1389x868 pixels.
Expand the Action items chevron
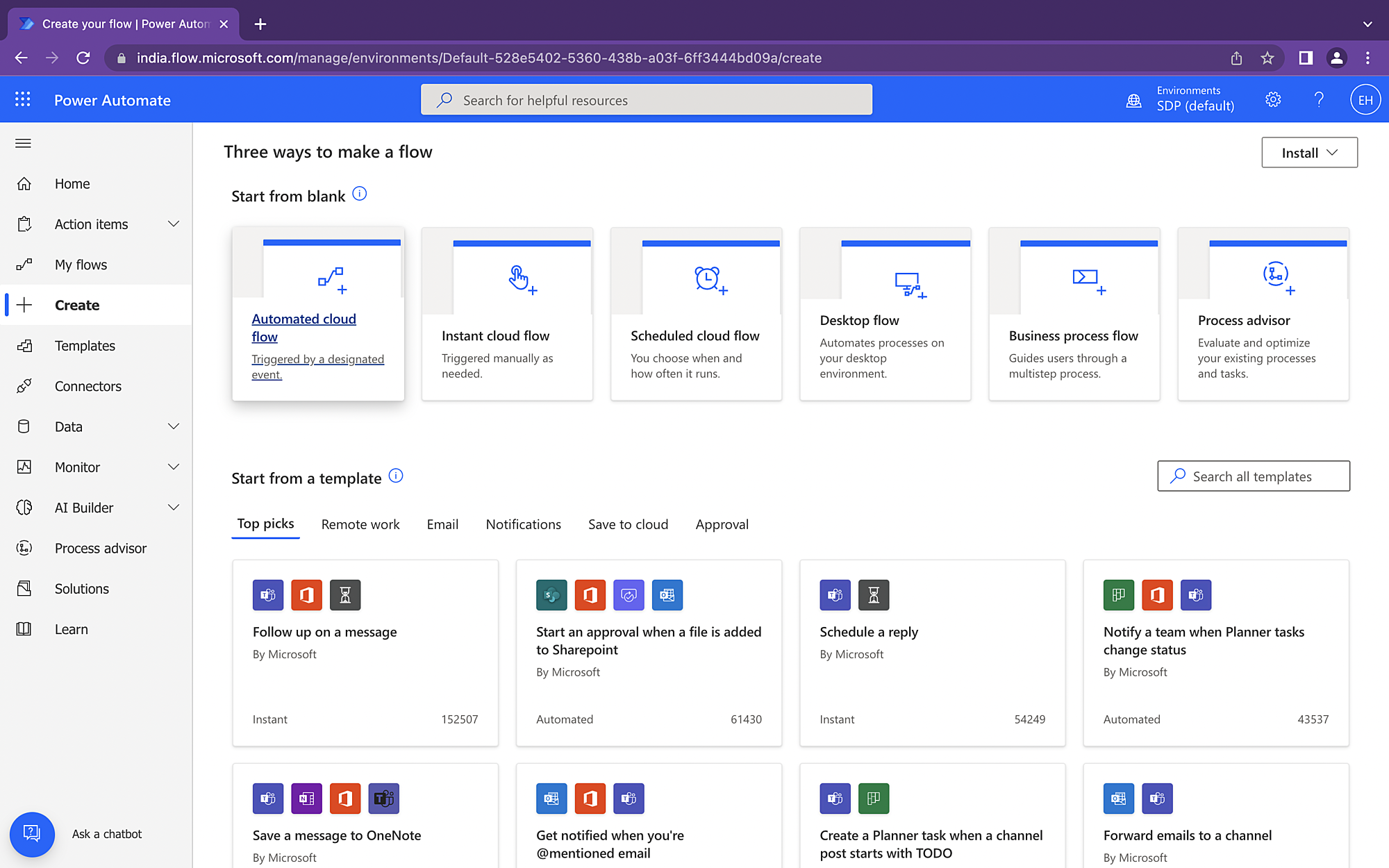174,224
